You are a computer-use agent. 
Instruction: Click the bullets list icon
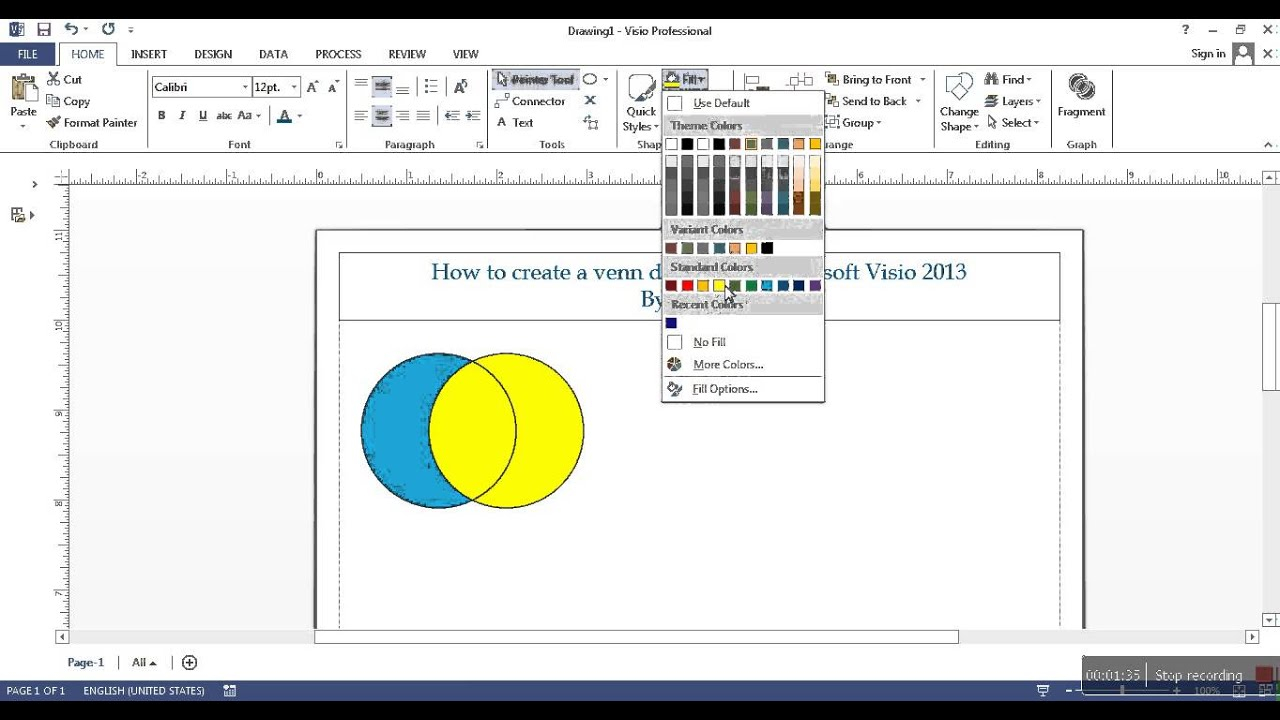pos(431,87)
